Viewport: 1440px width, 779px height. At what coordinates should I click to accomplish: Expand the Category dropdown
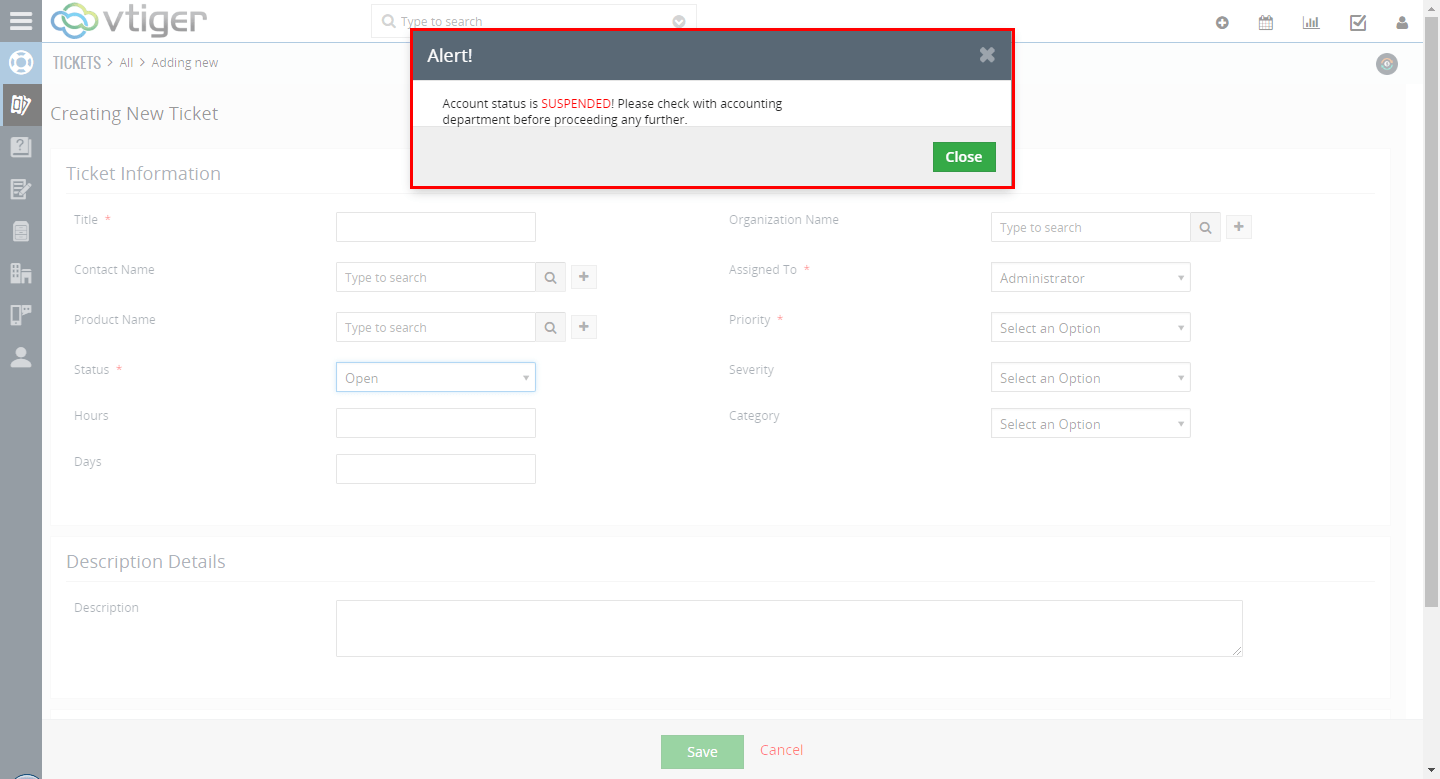tap(1090, 423)
